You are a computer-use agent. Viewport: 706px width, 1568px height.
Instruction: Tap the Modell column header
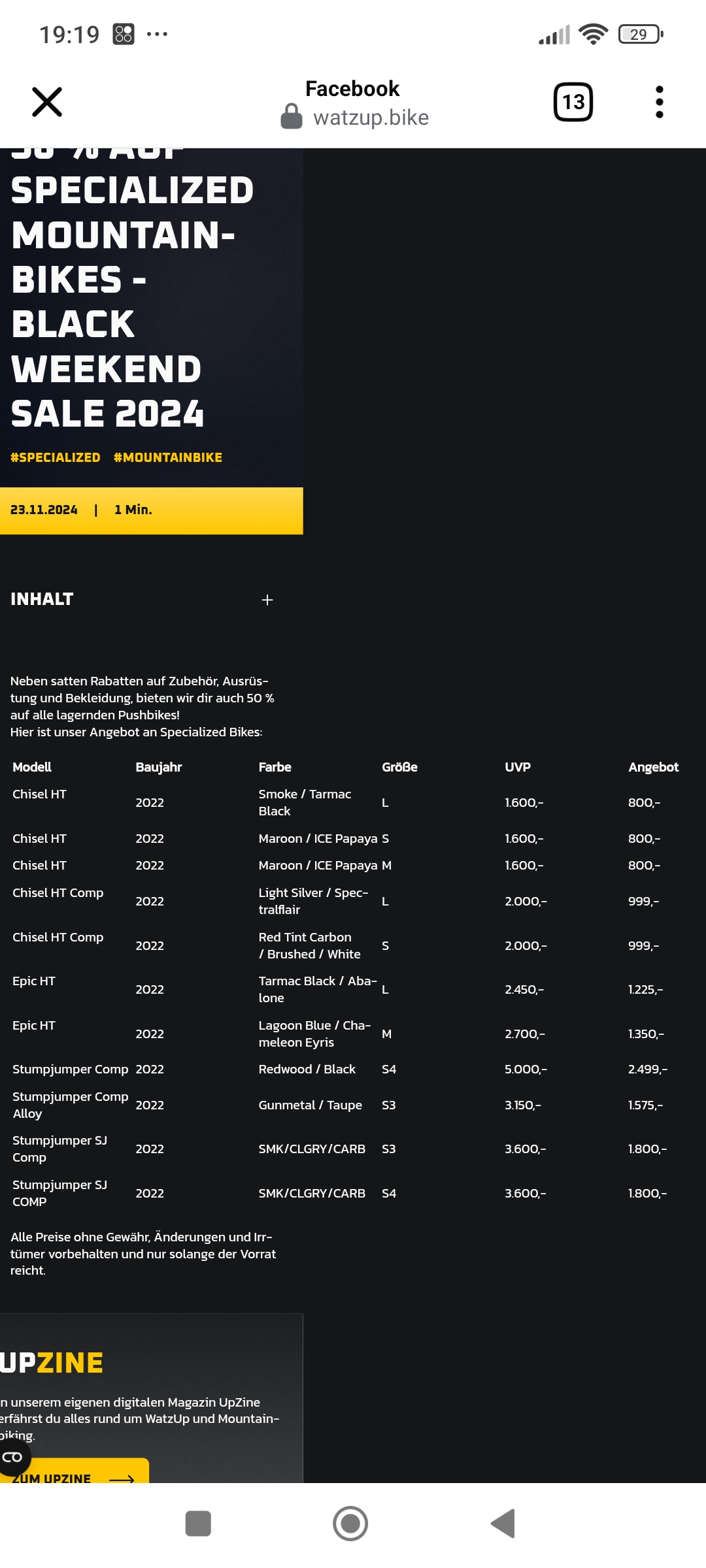click(x=32, y=767)
